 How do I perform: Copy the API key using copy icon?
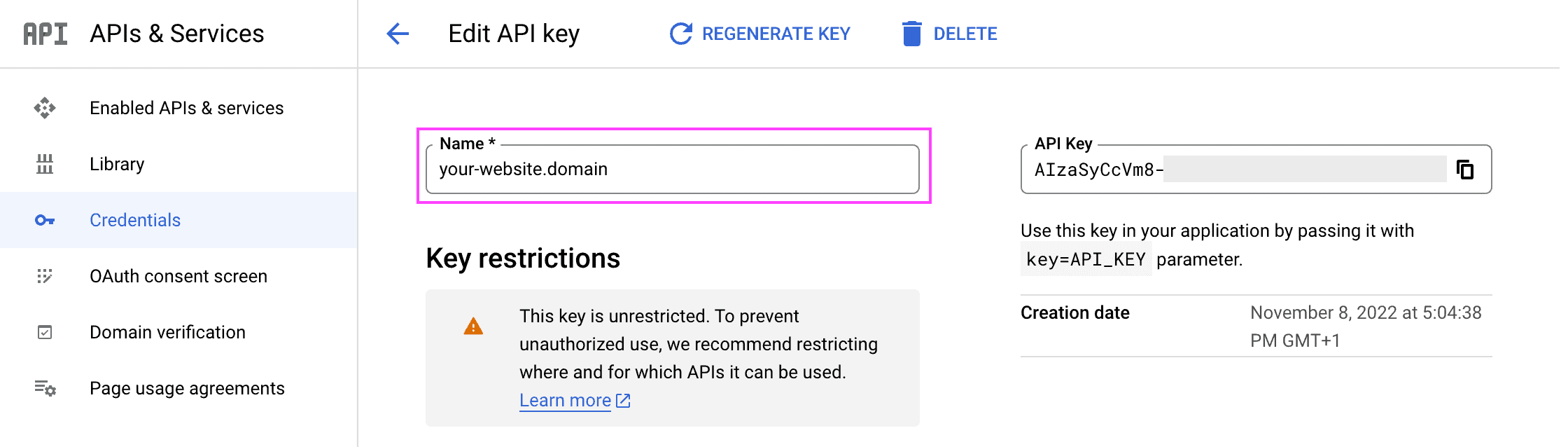[1464, 169]
